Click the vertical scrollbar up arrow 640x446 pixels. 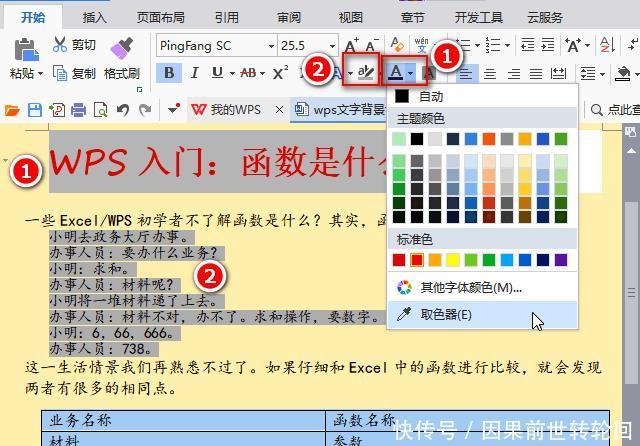coord(631,151)
